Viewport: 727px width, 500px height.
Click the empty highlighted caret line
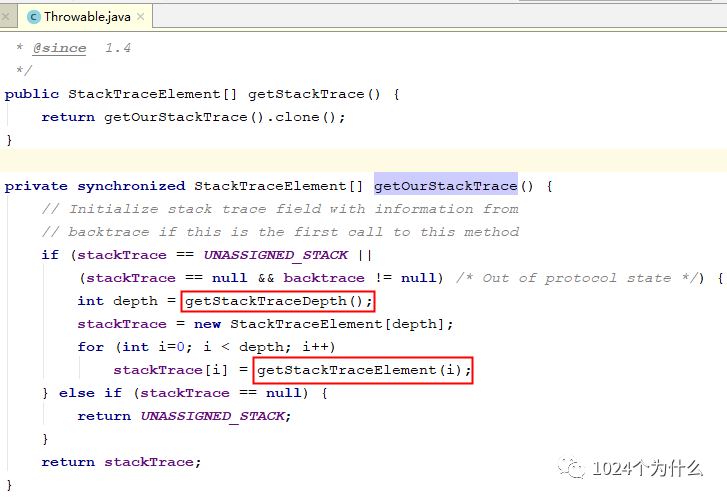(364, 160)
